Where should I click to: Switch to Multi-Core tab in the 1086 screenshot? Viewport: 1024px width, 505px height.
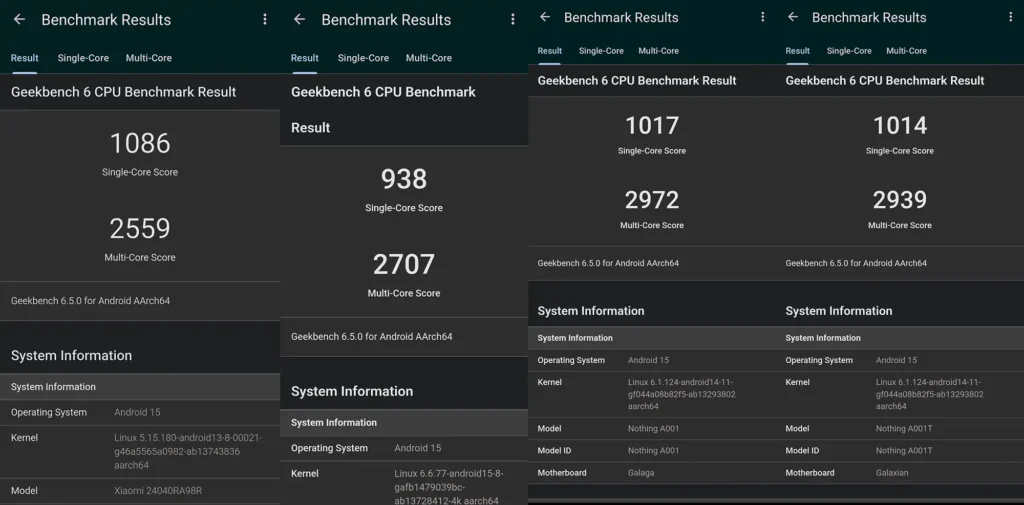pyautogui.click(x=149, y=58)
